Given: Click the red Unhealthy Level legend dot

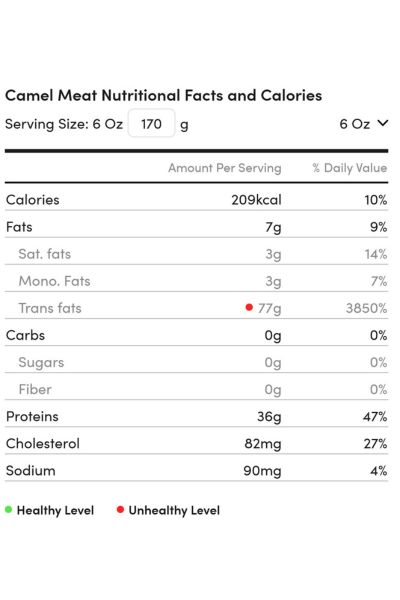Looking at the screenshot, I should click(120, 509).
